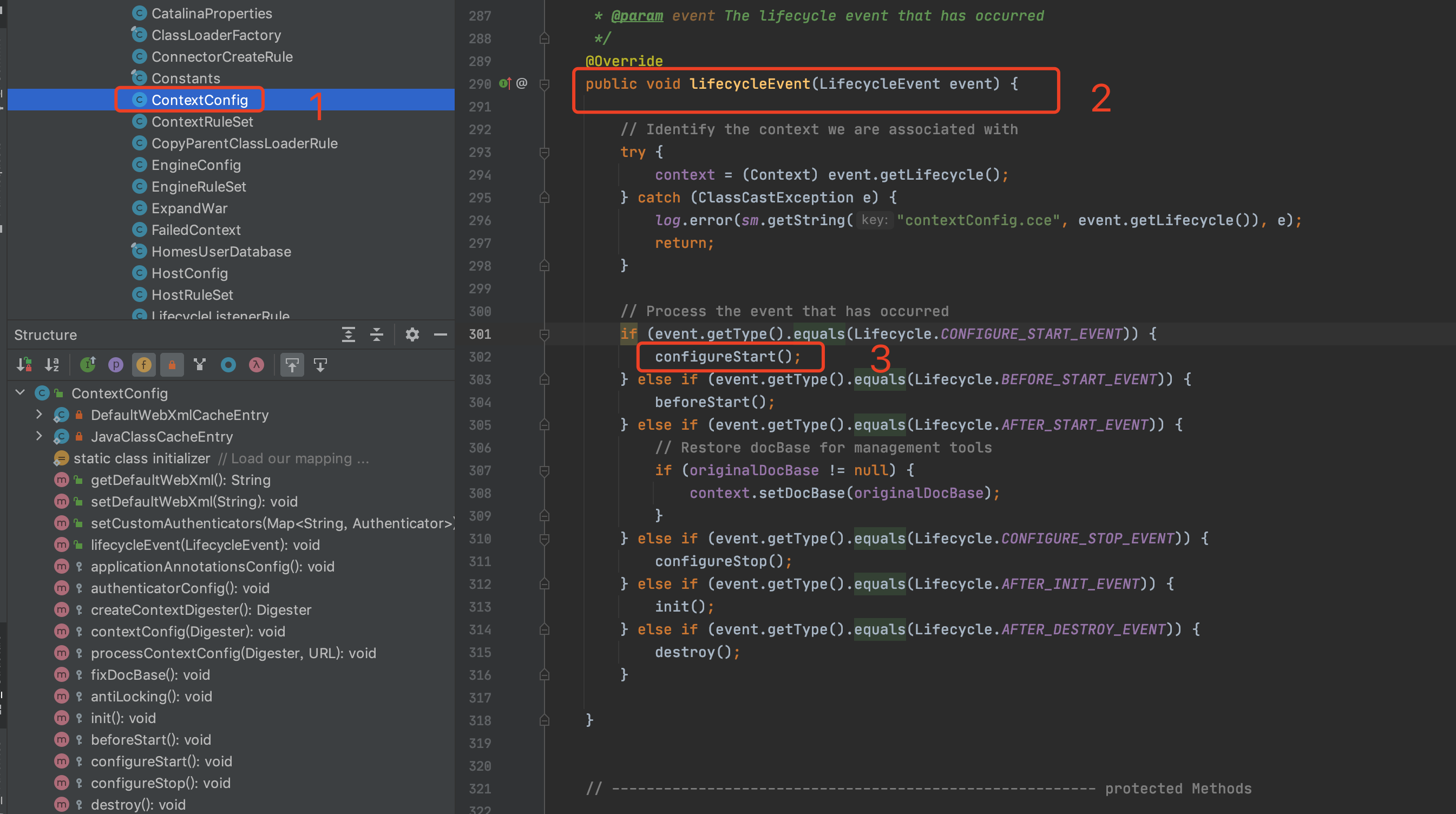Select configureStart() in the Structure list
This screenshot has width=1456, height=814.
tap(161, 762)
